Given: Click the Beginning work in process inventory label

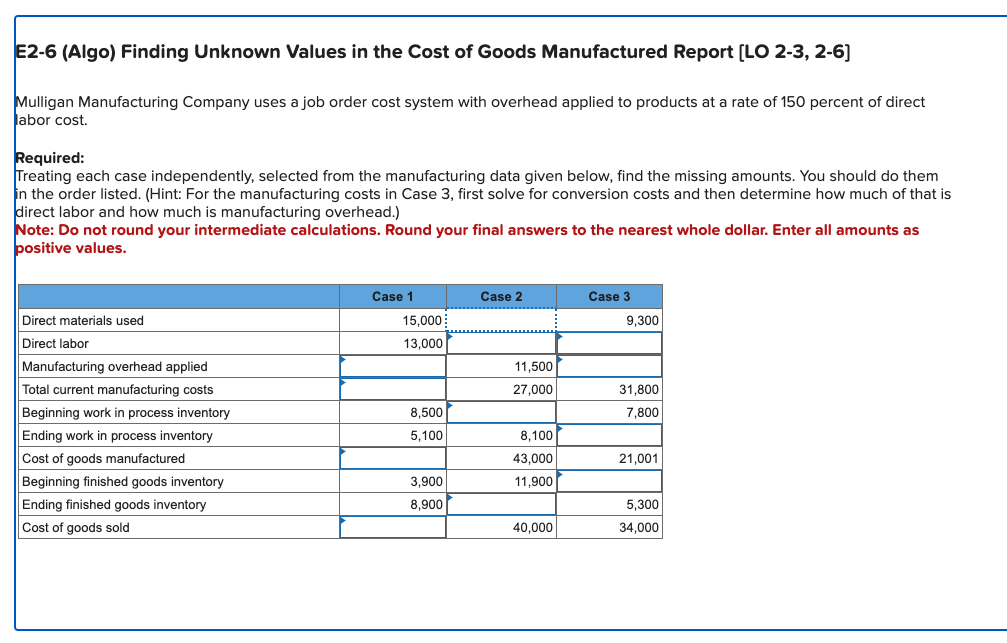Looking at the screenshot, I should tap(126, 413).
